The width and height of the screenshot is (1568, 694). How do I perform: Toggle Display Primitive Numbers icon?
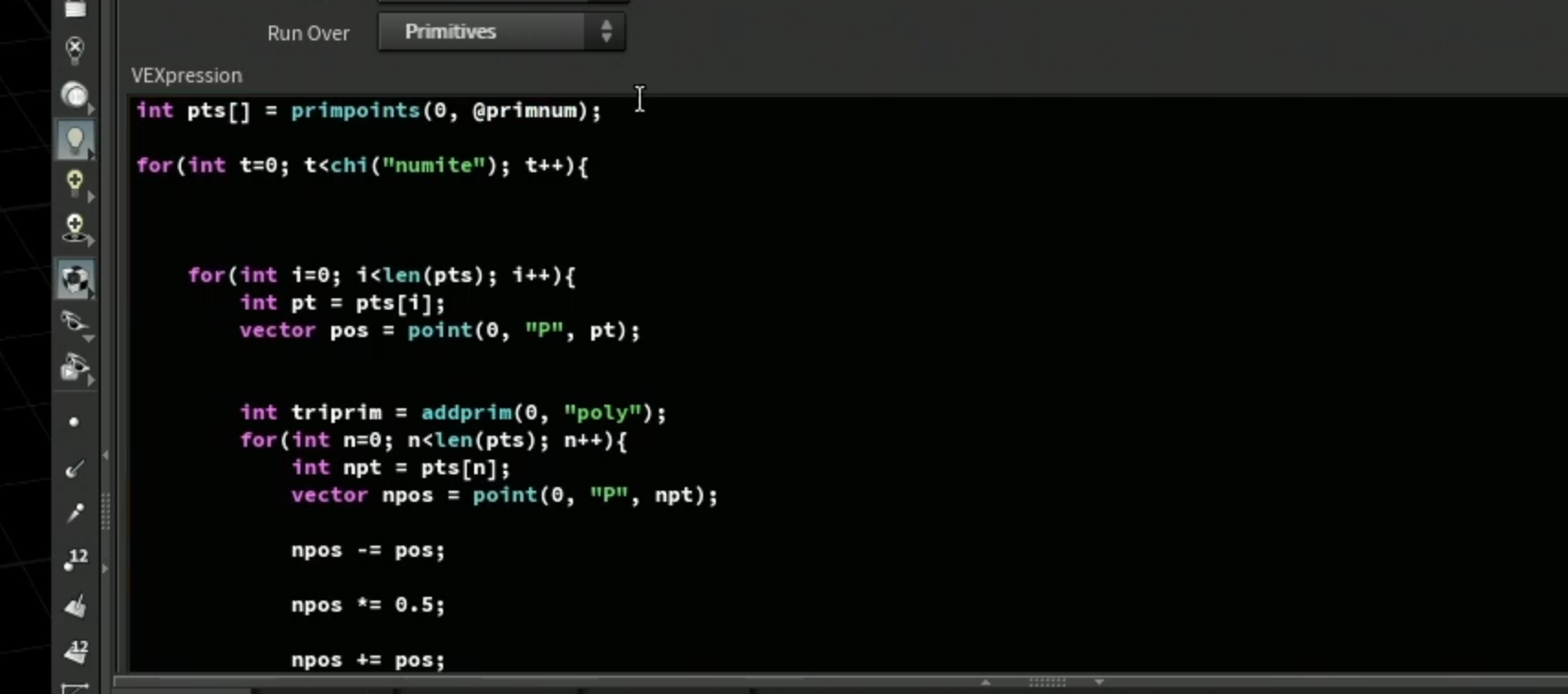point(75,651)
